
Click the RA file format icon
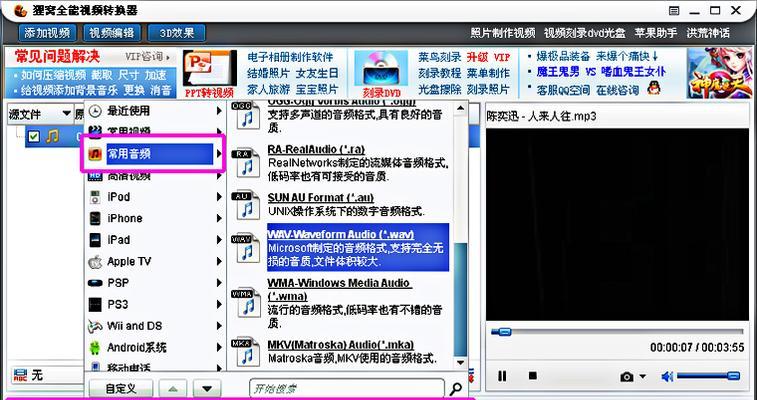pos(246,163)
